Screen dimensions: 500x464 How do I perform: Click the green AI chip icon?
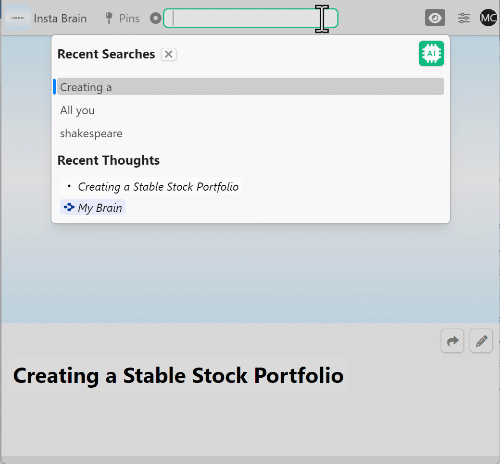pyautogui.click(x=431, y=53)
